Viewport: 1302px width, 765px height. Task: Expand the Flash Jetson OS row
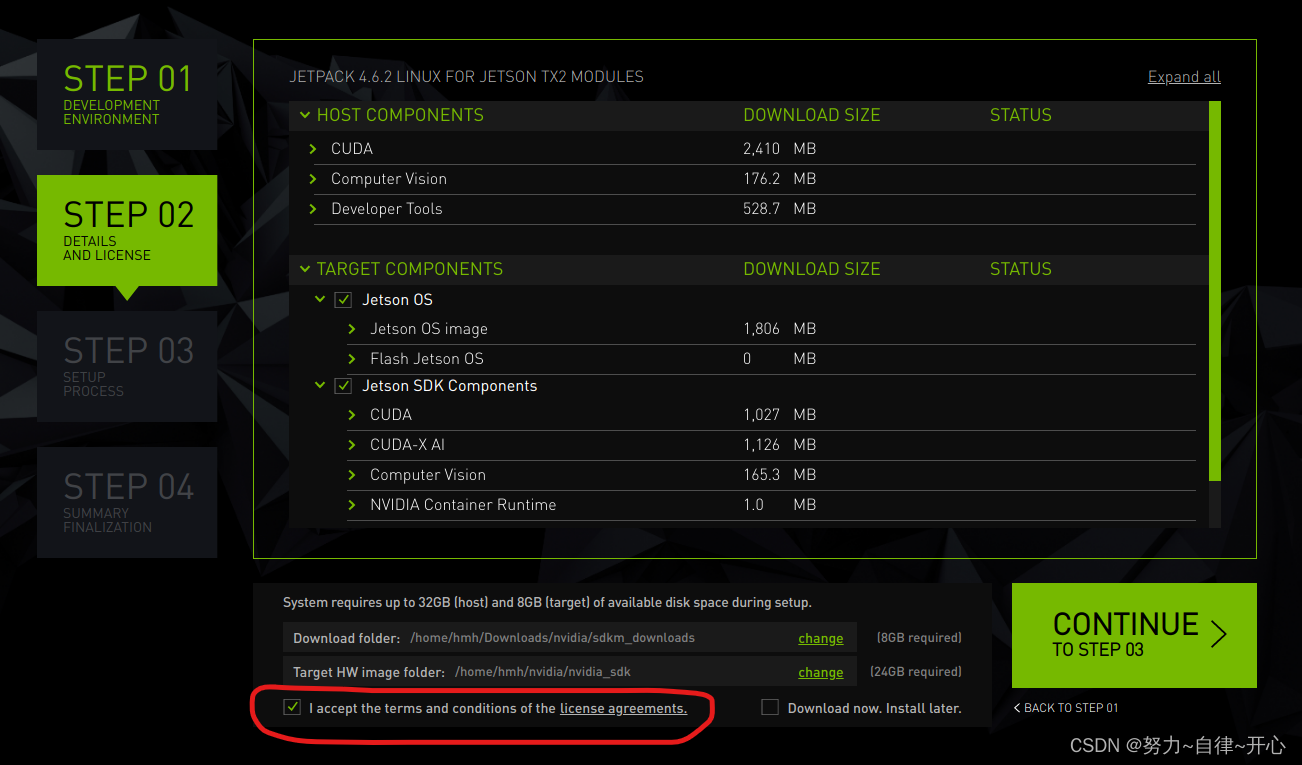352,359
